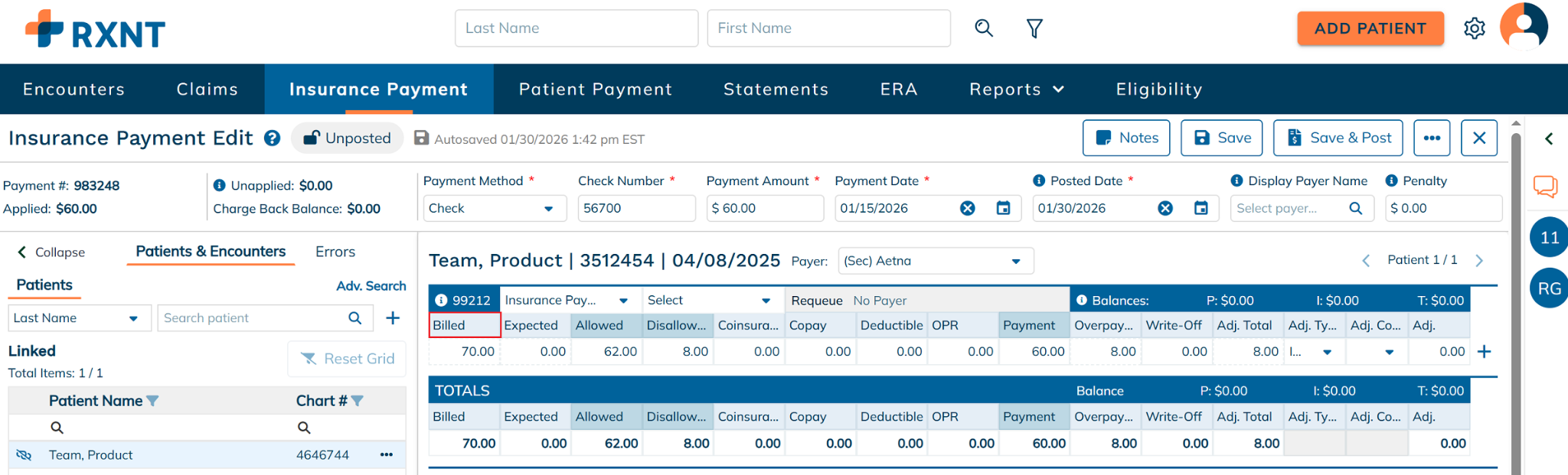Click the patient search magnifier icon in header

click(984, 28)
